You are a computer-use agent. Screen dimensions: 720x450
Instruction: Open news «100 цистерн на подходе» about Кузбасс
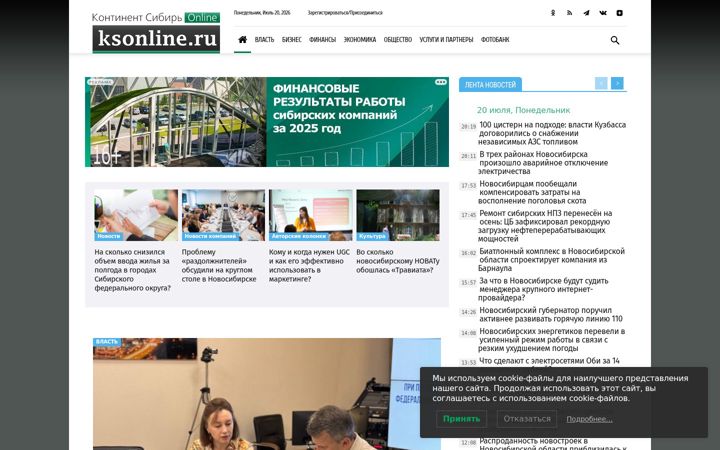pyautogui.click(x=552, y=133)
